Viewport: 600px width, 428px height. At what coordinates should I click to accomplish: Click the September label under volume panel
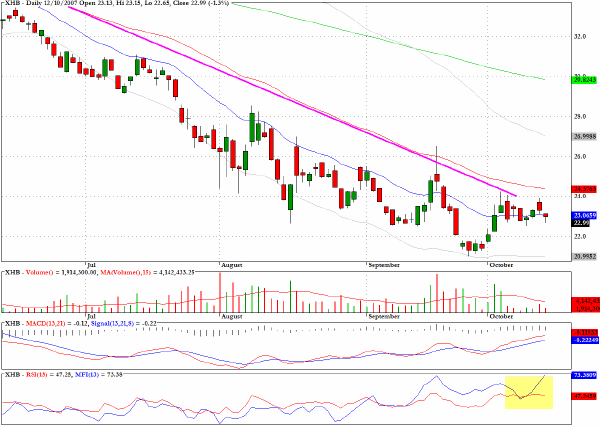click(384, 316)
